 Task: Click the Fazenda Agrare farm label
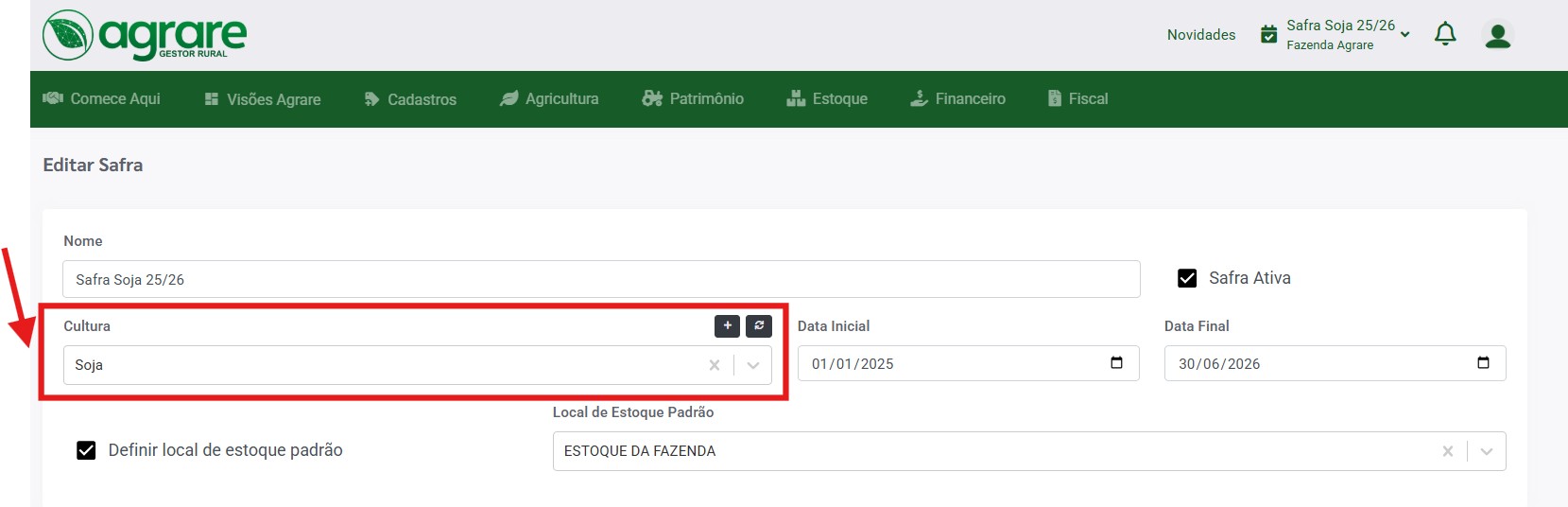(1330, 45)
